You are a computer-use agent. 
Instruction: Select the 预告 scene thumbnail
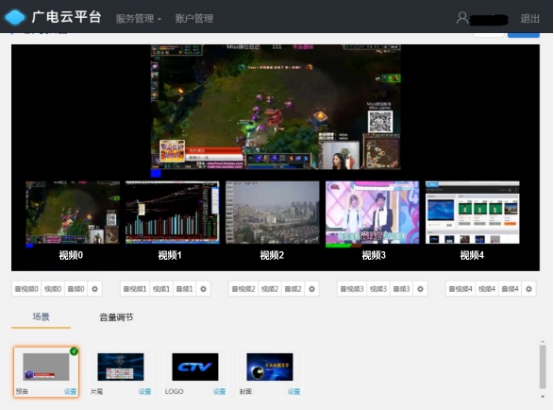tap(46, 367)
